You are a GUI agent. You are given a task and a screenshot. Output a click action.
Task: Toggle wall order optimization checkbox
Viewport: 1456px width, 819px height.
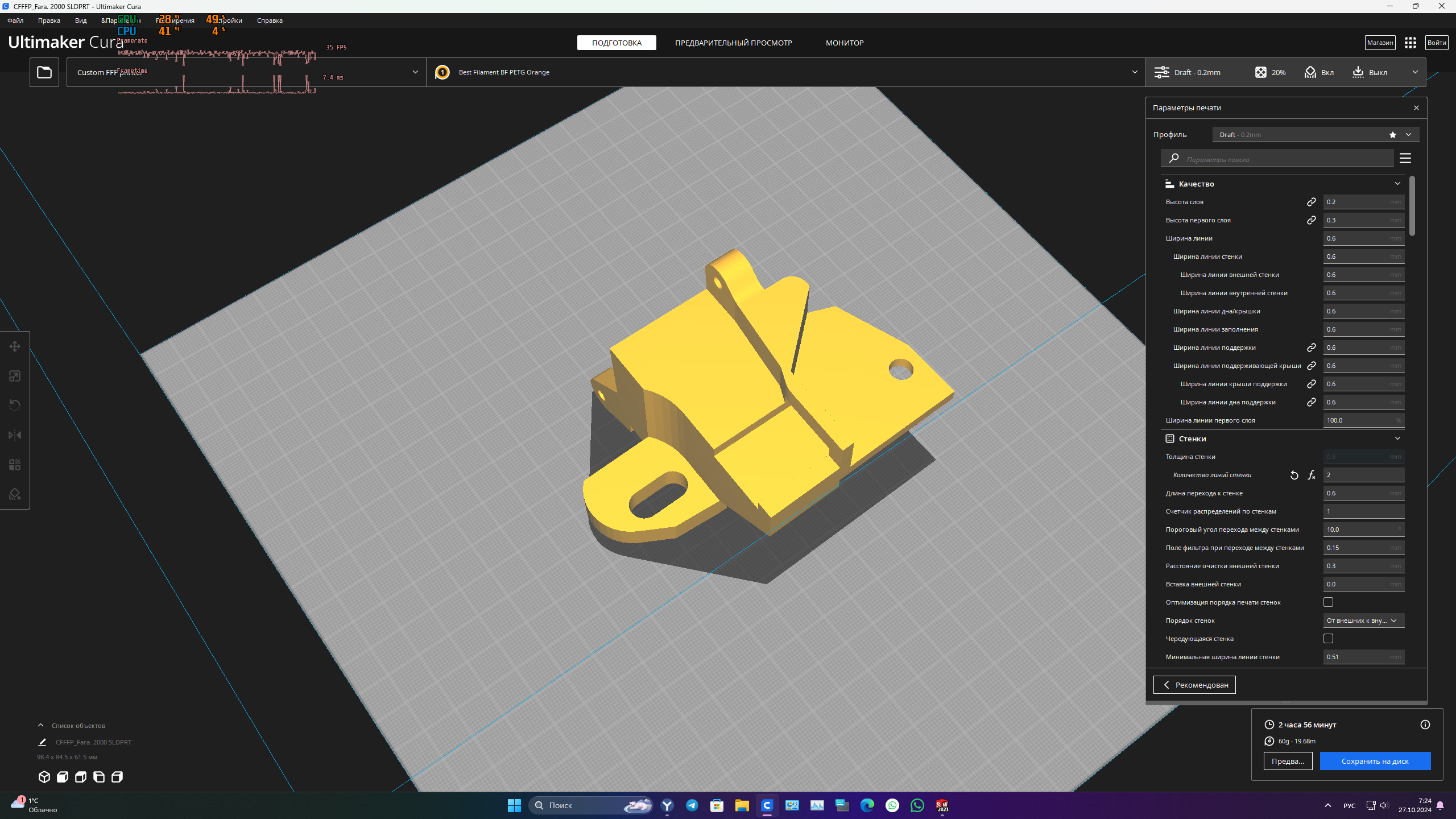pyautogui.click(x=1329, y=602)
